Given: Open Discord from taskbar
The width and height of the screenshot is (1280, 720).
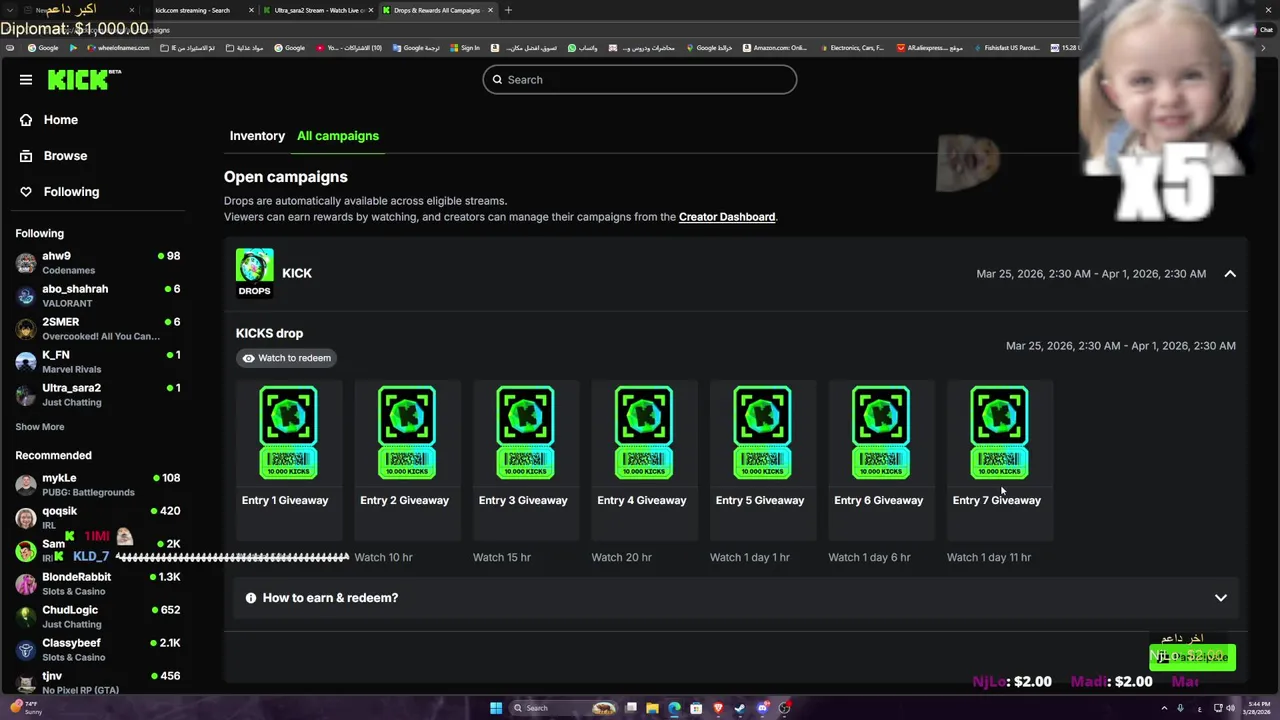Looking at the screenshot, I should (762, 708).
